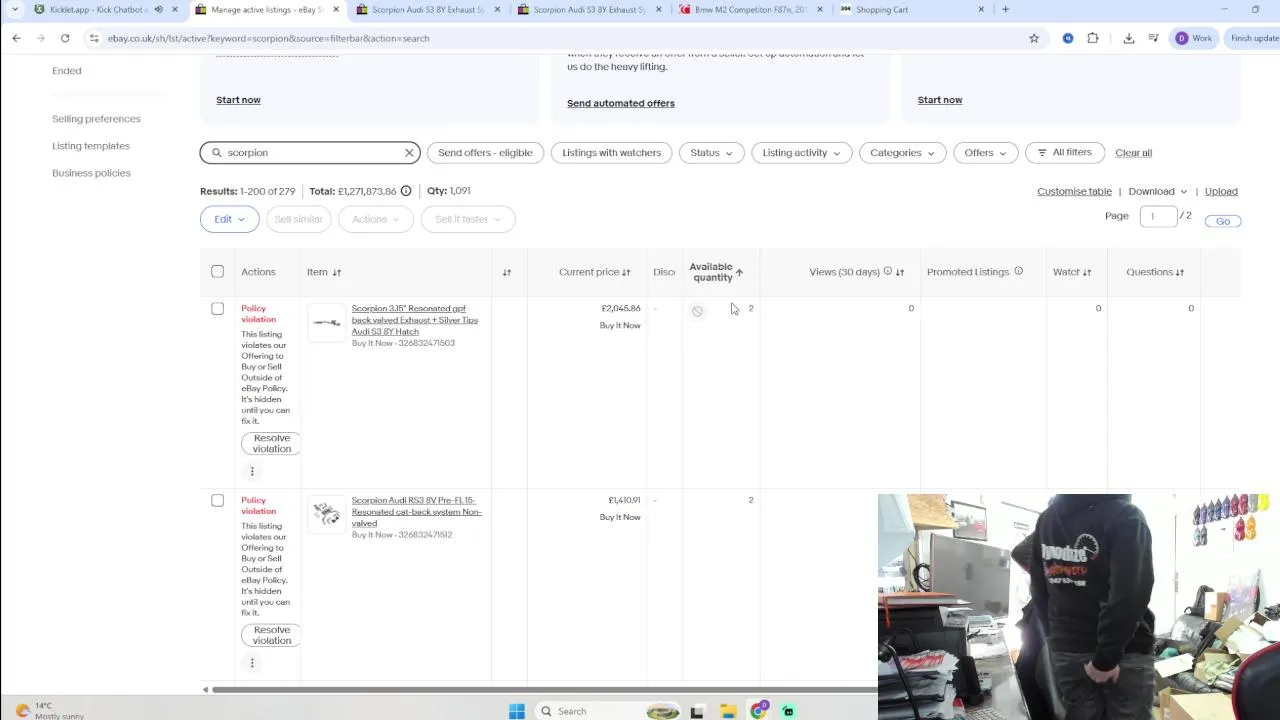1280x720 pixels.
Task: Expand the Listing activity filter
Action: point(801,153)
